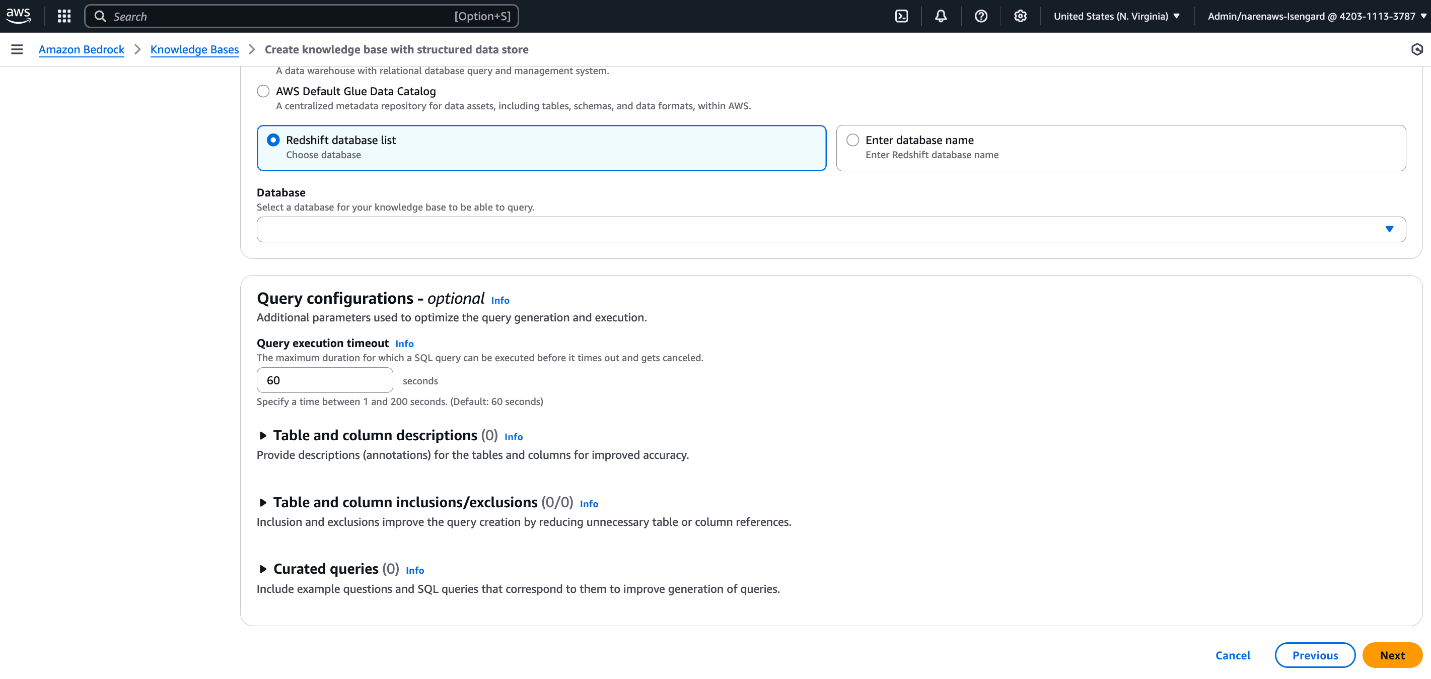Select the AWS Default Glue Data Catalog option

pyautogui.click(x=263, y=91)
